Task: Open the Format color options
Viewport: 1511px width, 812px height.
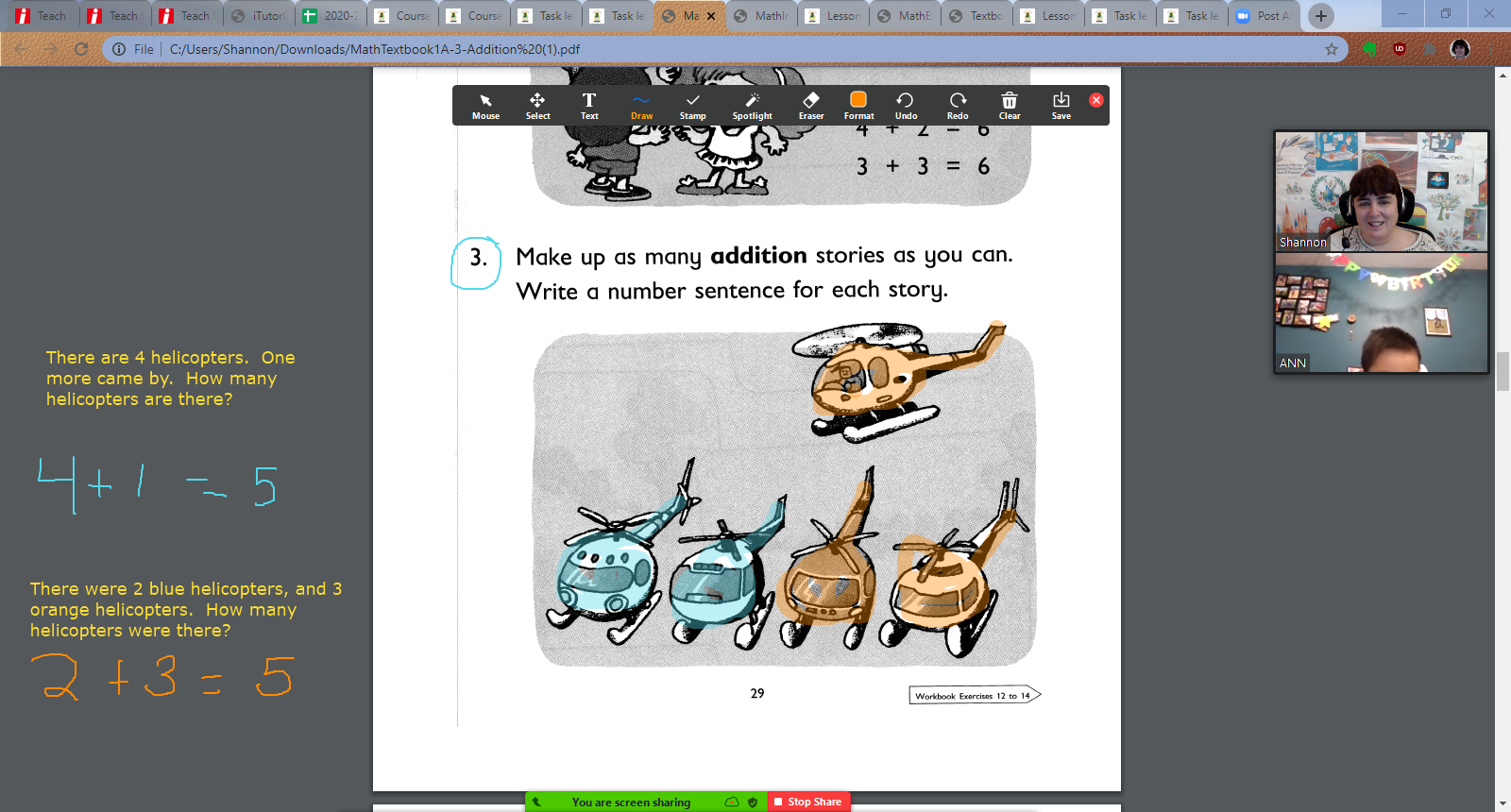Action: click(858, 106)
